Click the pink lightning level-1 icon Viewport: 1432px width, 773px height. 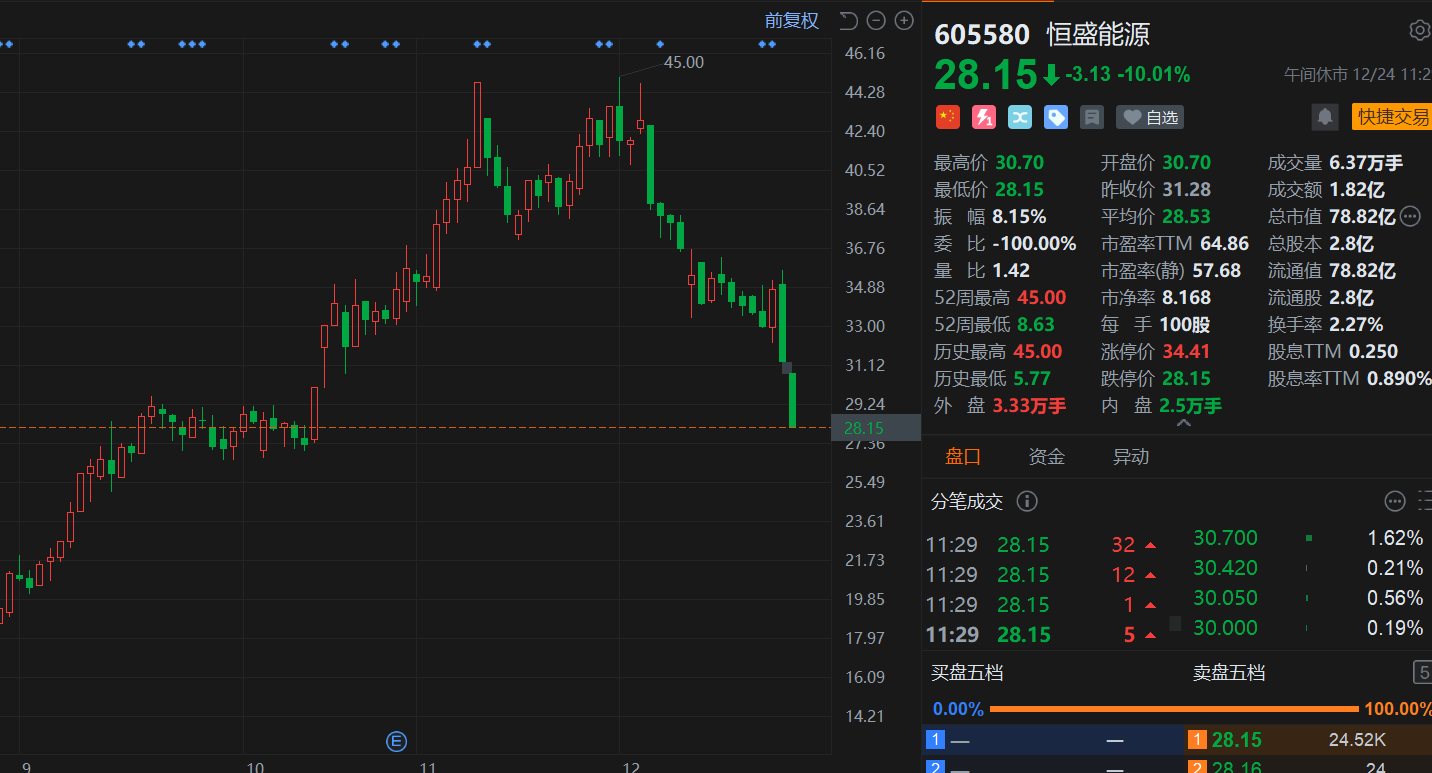point(984,117)
